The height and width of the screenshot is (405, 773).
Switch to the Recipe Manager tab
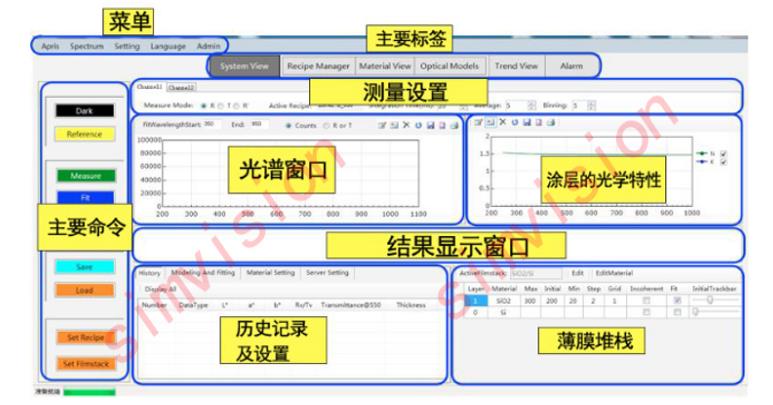317,66
